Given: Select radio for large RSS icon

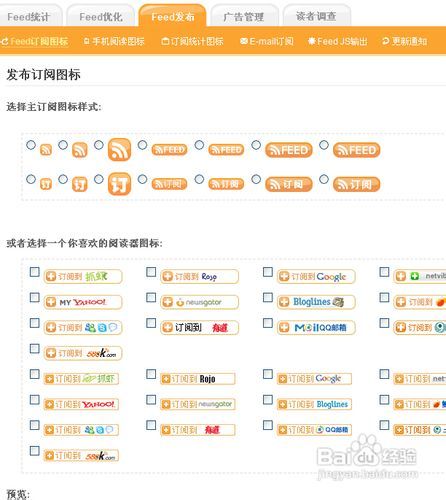Looking at the screenshot, I should pos(99,145).
